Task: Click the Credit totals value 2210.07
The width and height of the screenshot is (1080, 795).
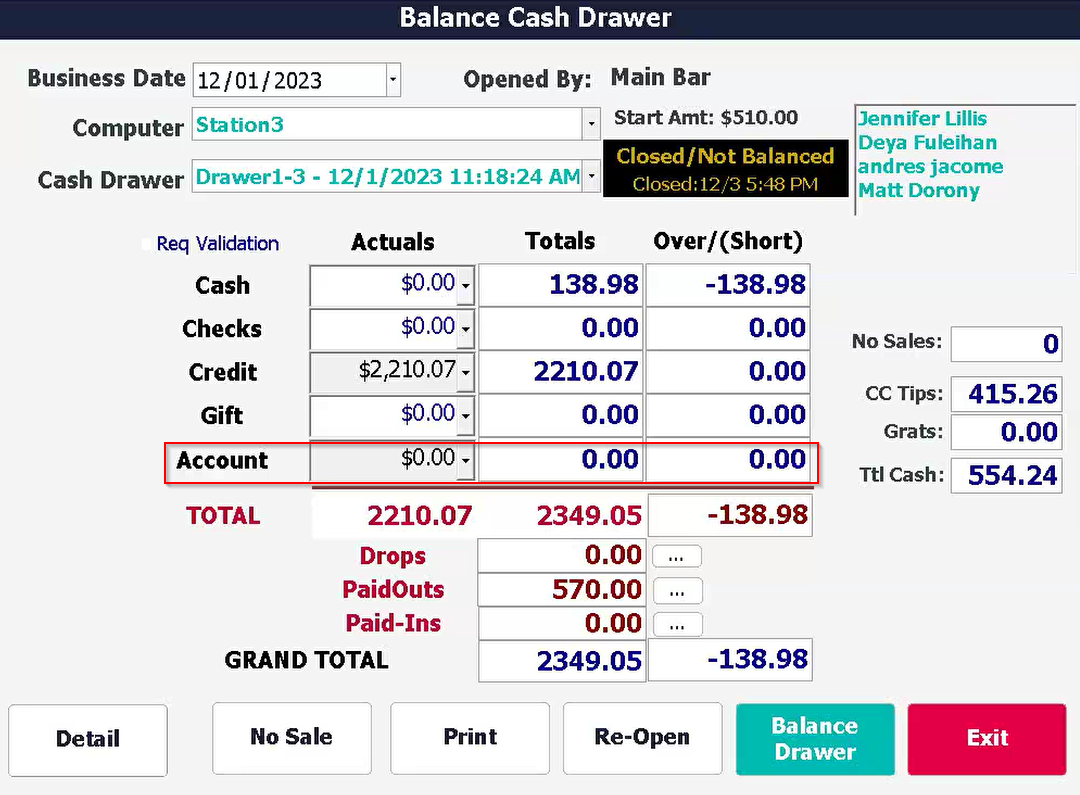Action: (561, 372)
